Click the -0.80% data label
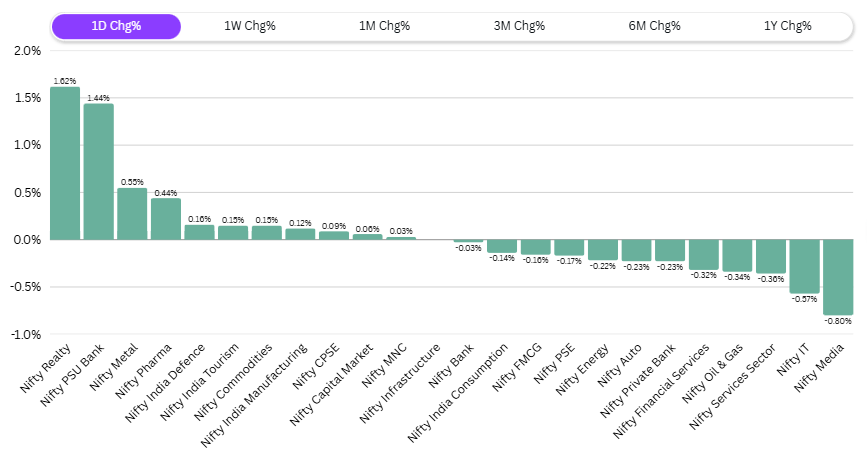 838,321
